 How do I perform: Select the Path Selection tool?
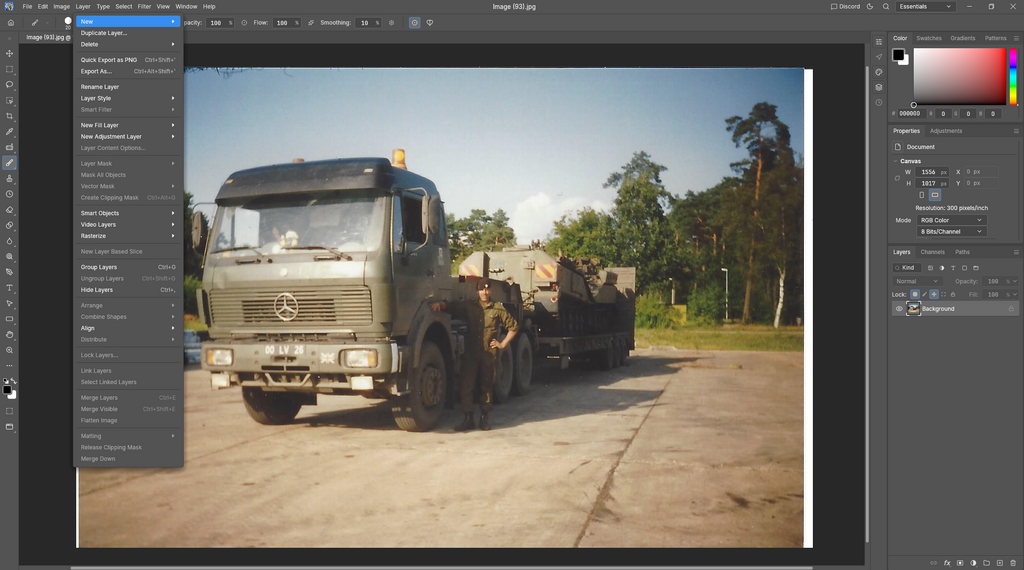9,304
